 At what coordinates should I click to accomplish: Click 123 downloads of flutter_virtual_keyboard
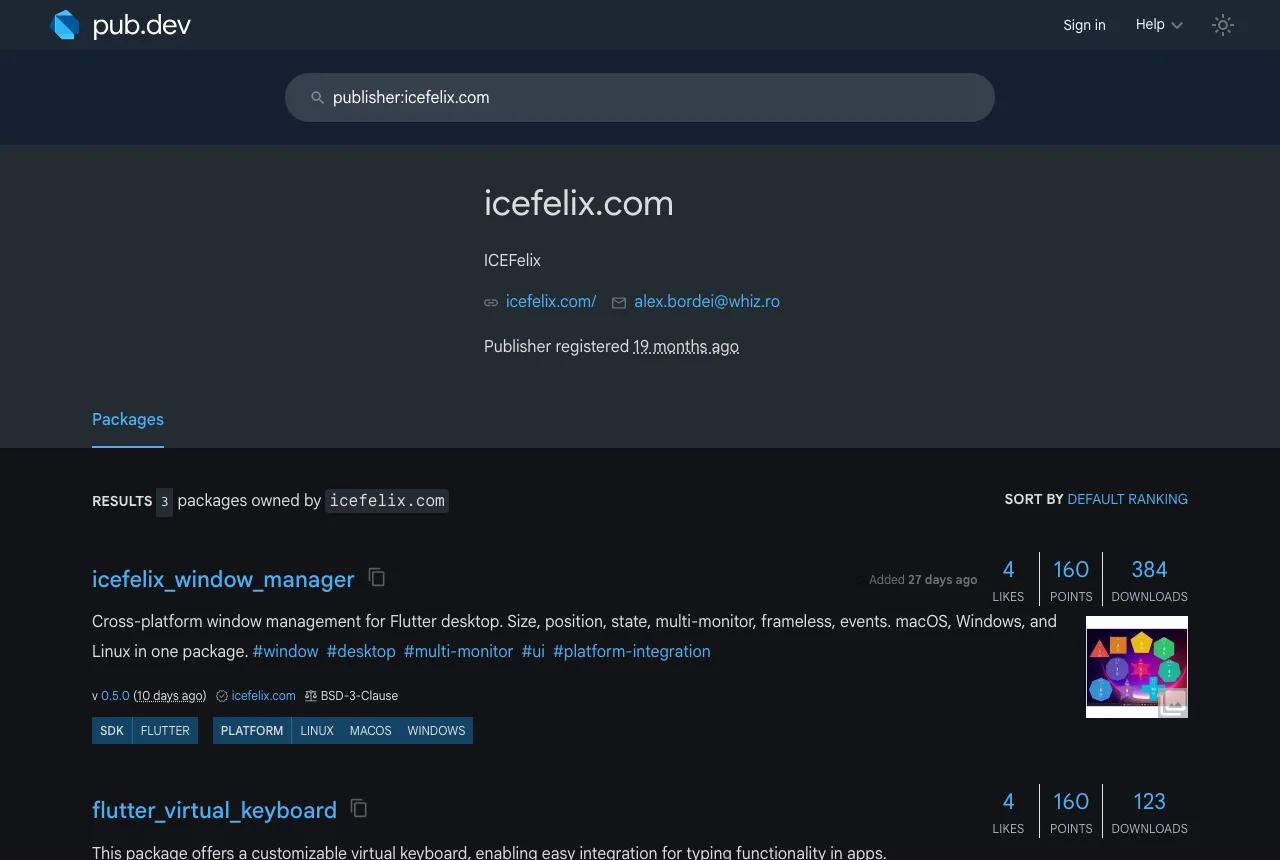1149,812
